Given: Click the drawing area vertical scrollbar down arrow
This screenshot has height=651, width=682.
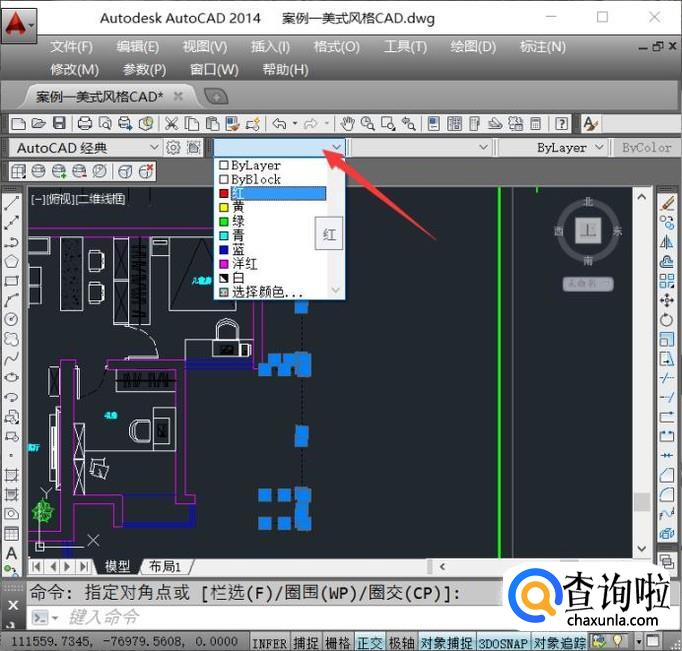Looking at the screenshot, I should pyautogui.click(x=642, y=549).
